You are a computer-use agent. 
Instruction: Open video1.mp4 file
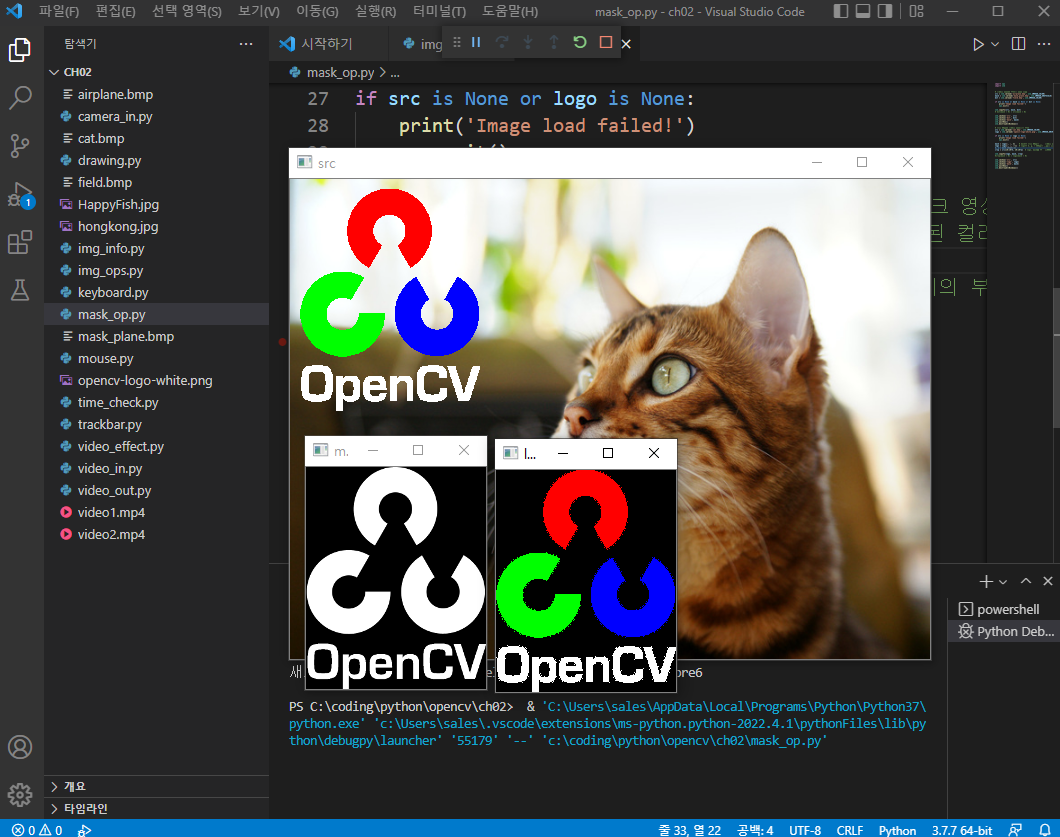(111, 512)
